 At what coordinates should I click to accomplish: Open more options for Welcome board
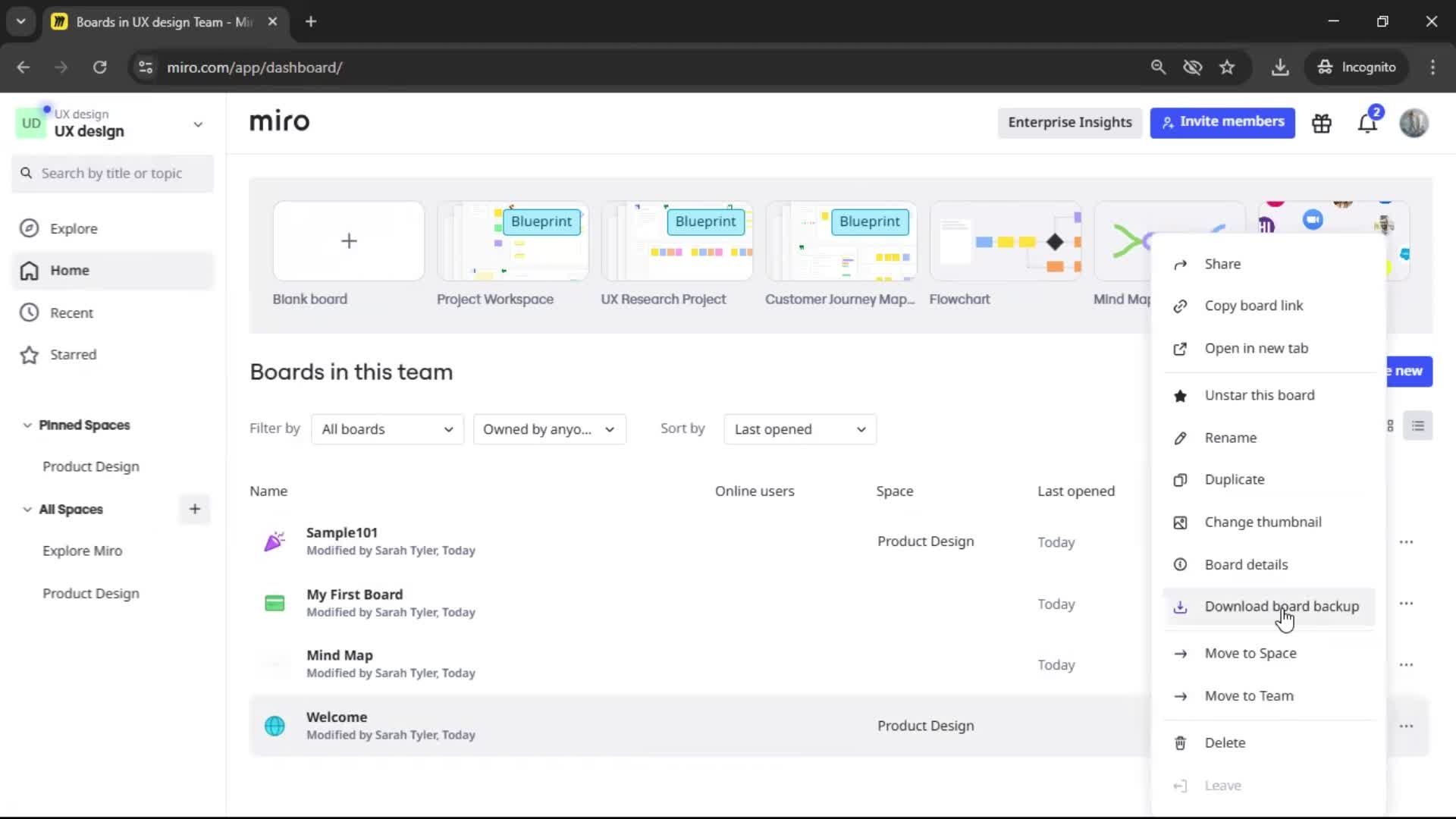pyautogui.click(x=1406, y=726)
